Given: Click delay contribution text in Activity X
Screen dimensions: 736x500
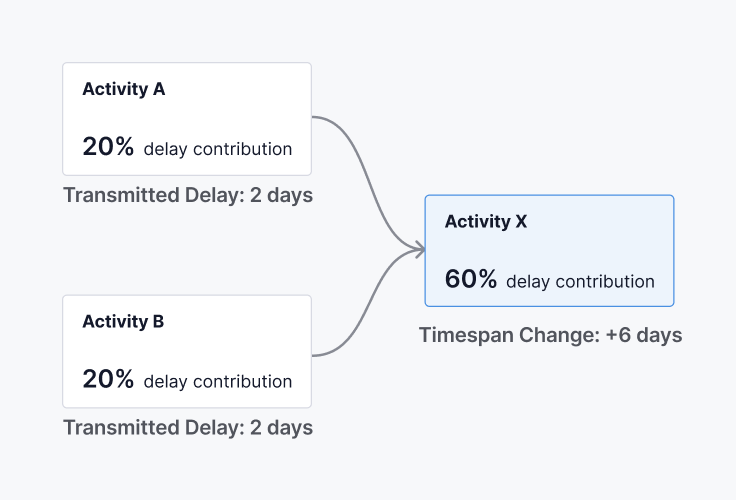Looking at the screenshot, I should [x=580, y=281].
